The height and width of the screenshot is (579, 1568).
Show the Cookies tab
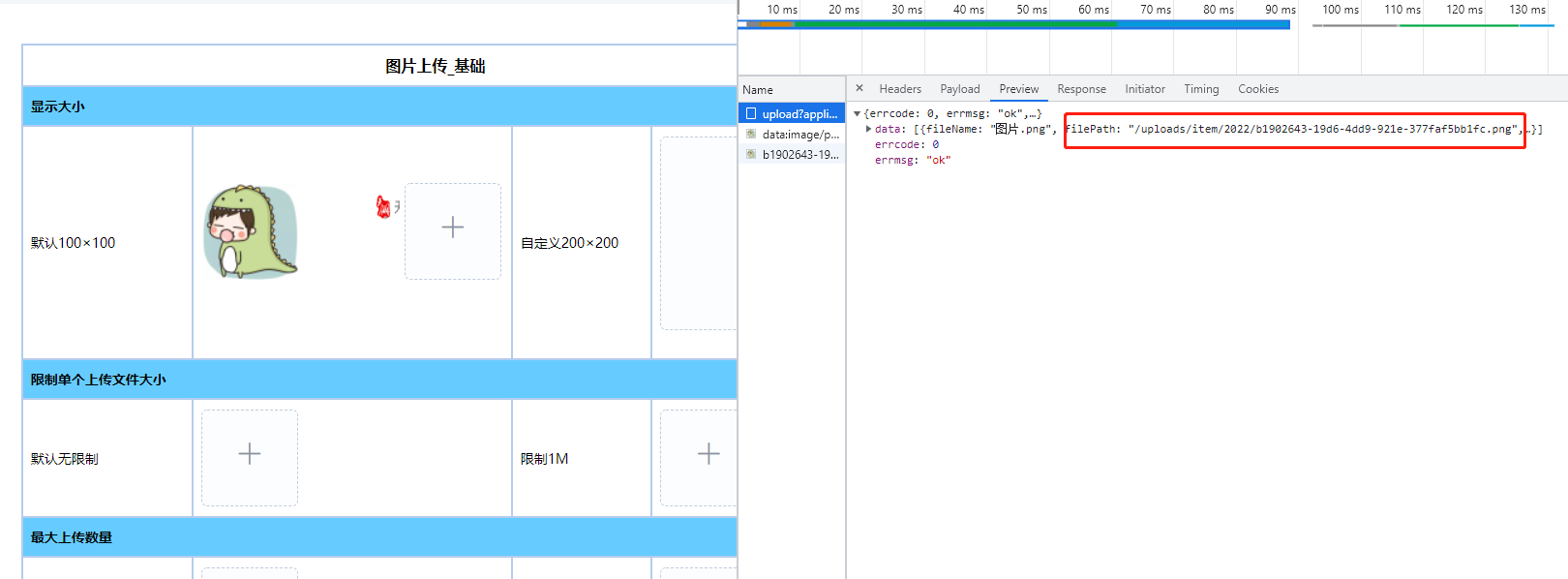[x=1258, y=89]
